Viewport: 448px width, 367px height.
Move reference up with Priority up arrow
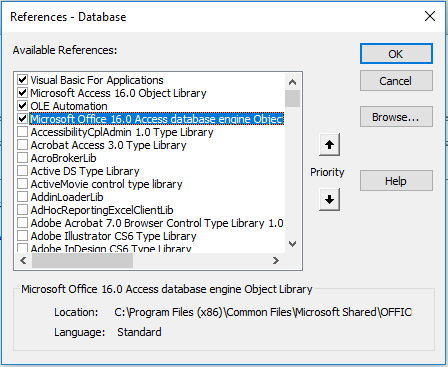tap(329, 145)
